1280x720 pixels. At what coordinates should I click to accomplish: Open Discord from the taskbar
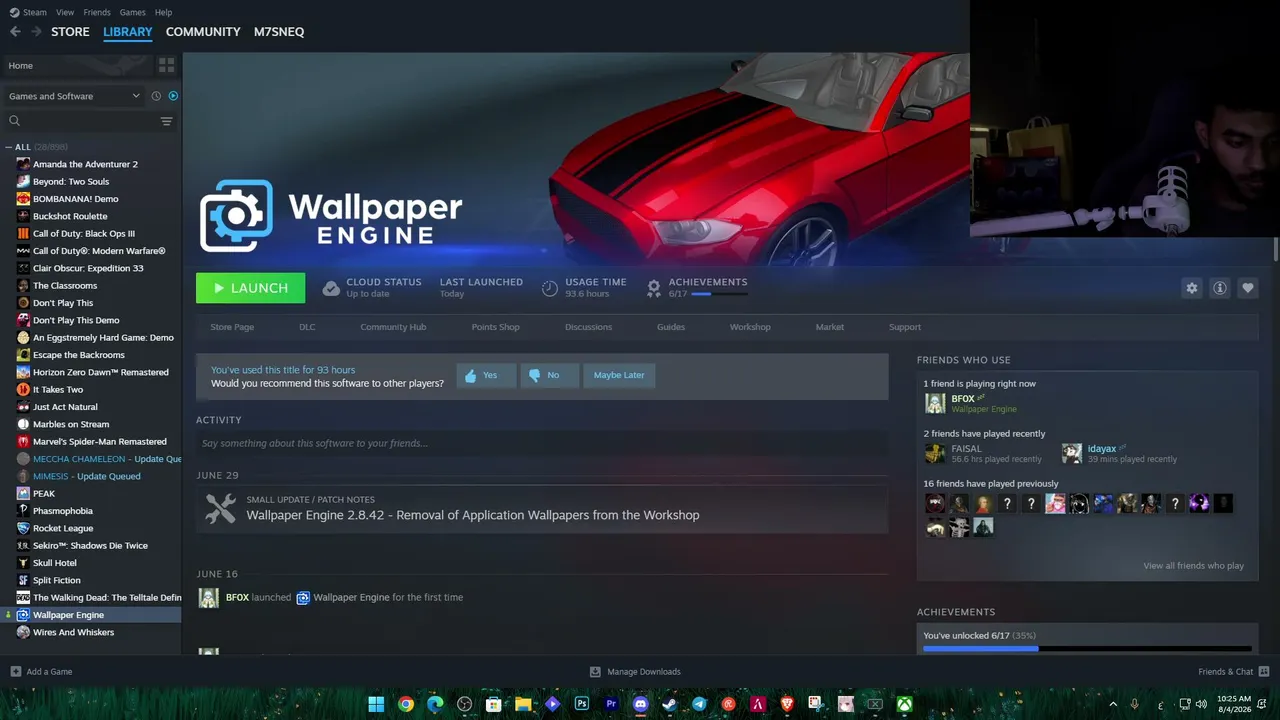(640, 704)
